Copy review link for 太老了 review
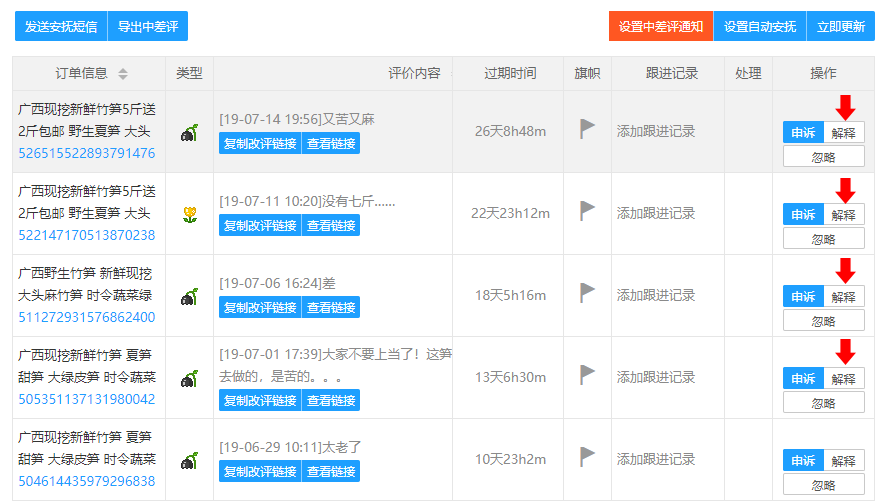The height and width of the screenshot is (501, 891). [x=260, y=471]
